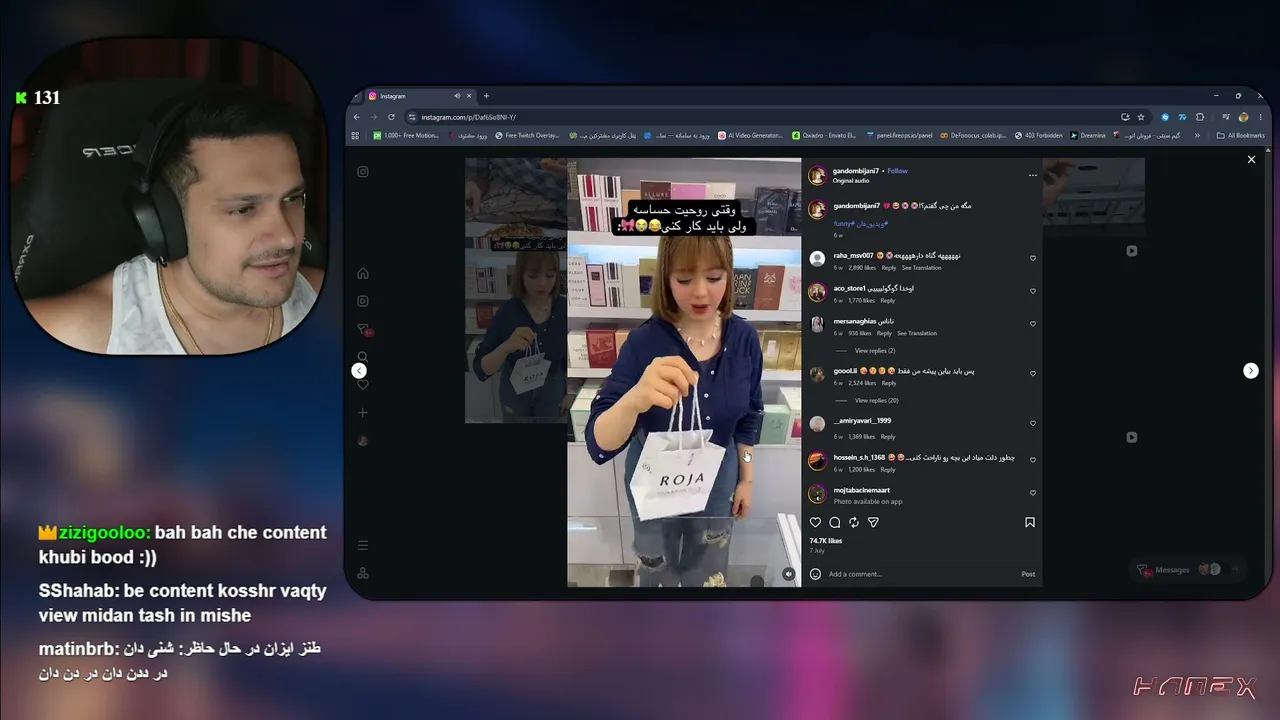Go to previous post with left arrow
This screenshot has height=720, width=1280.
359,371
